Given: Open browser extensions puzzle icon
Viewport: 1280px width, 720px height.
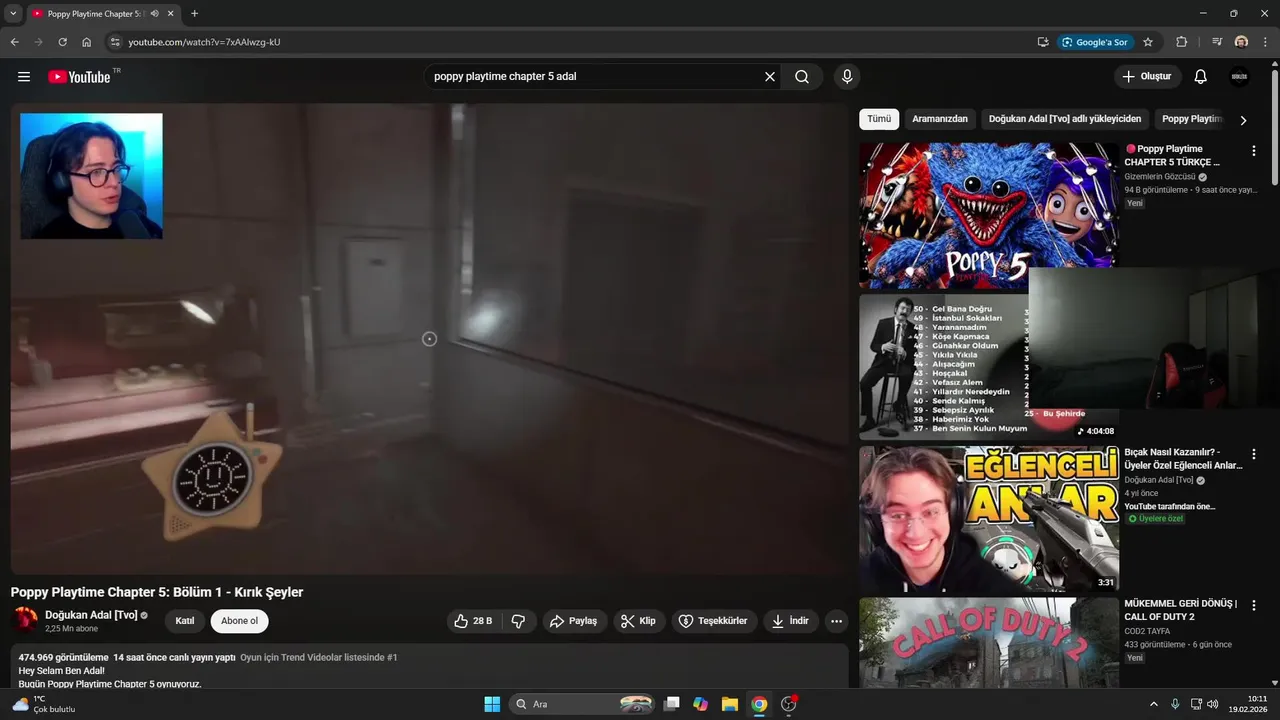Looking at the screenshot, I should pyautogui.click(x=1182, y=42).
